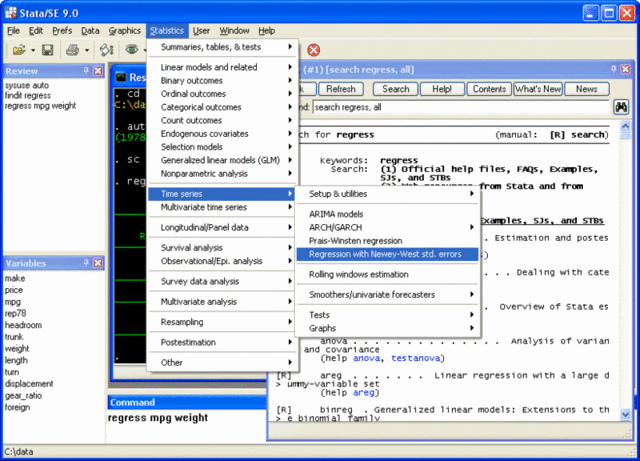Image resolution: width=640 pixels, height=461 pixels.
Task: Choose Rolling windows estimation
Action: (x=388, y=274)
